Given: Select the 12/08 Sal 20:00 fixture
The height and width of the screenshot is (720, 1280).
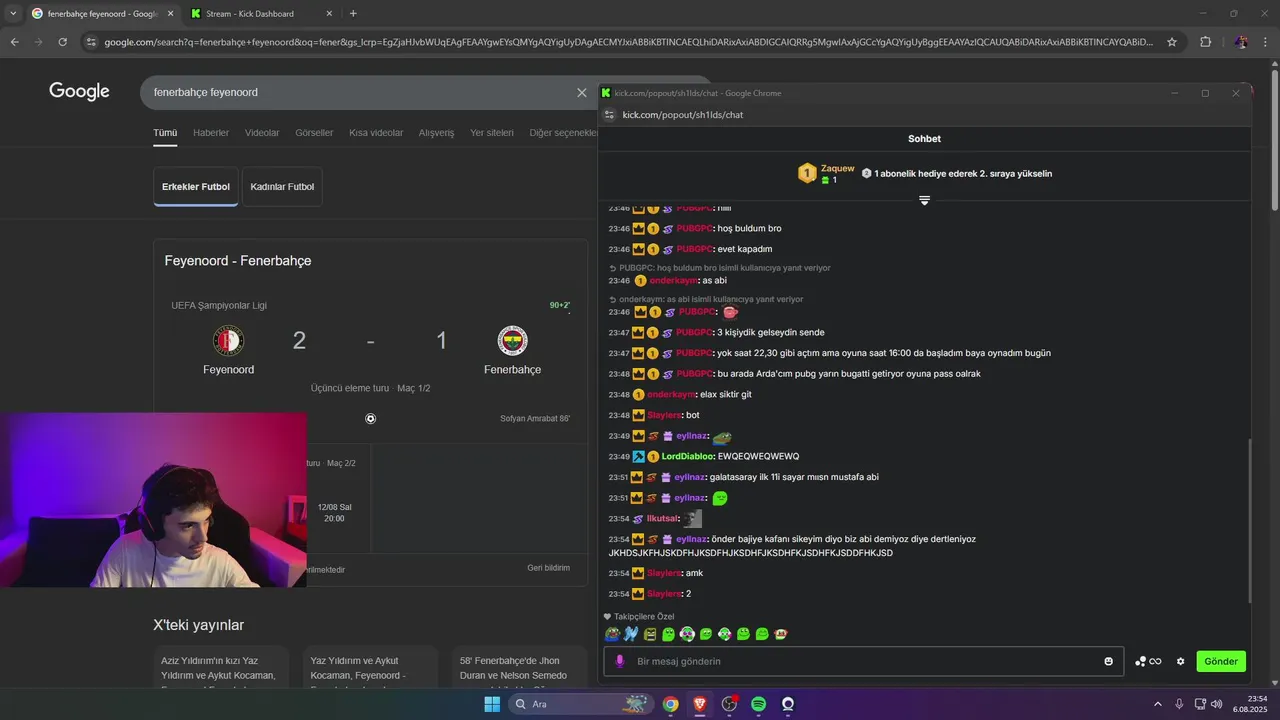Looking at the screenshot, I should pyautogui.click(x=334, y=513).
